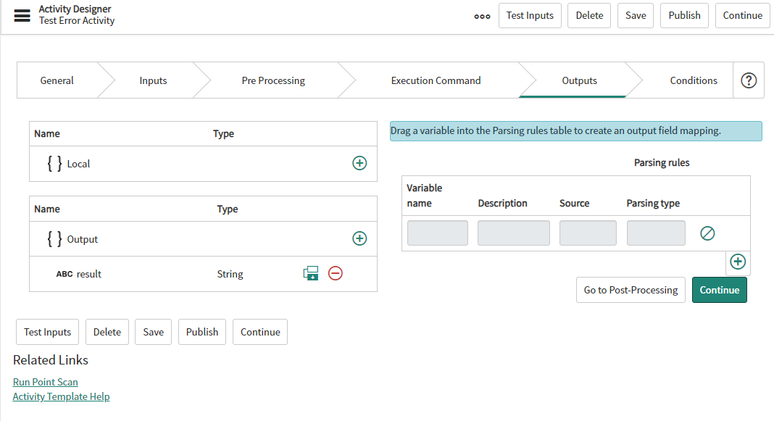Click Save in the top header
This screenshot has height=421, width=774.
[x=635, y=16]
